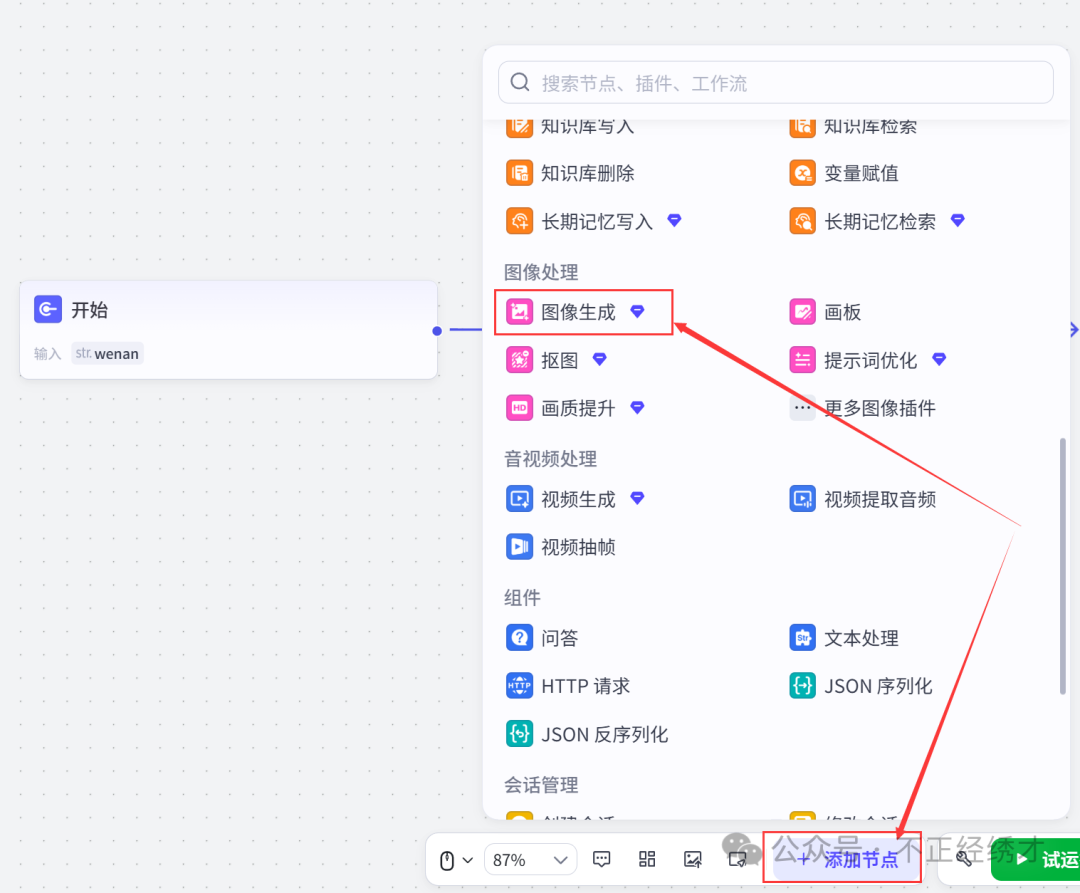Open 更多图像插件 for more plugins
This screenshot has width=1080, height=893.
(x=879, y=408)
